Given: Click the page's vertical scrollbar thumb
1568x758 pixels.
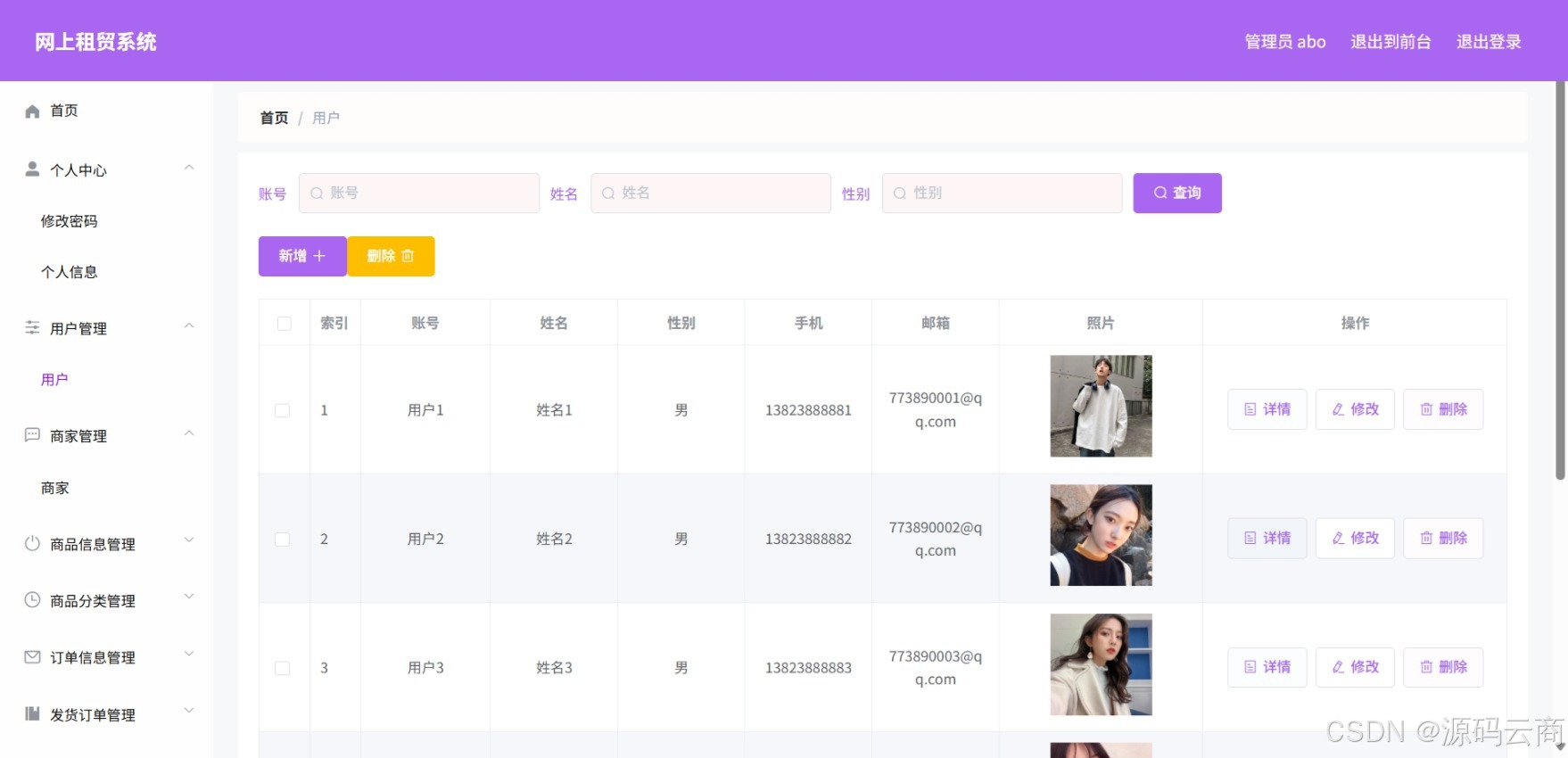Looking at the screenshot, I should tap(1560, 281).
